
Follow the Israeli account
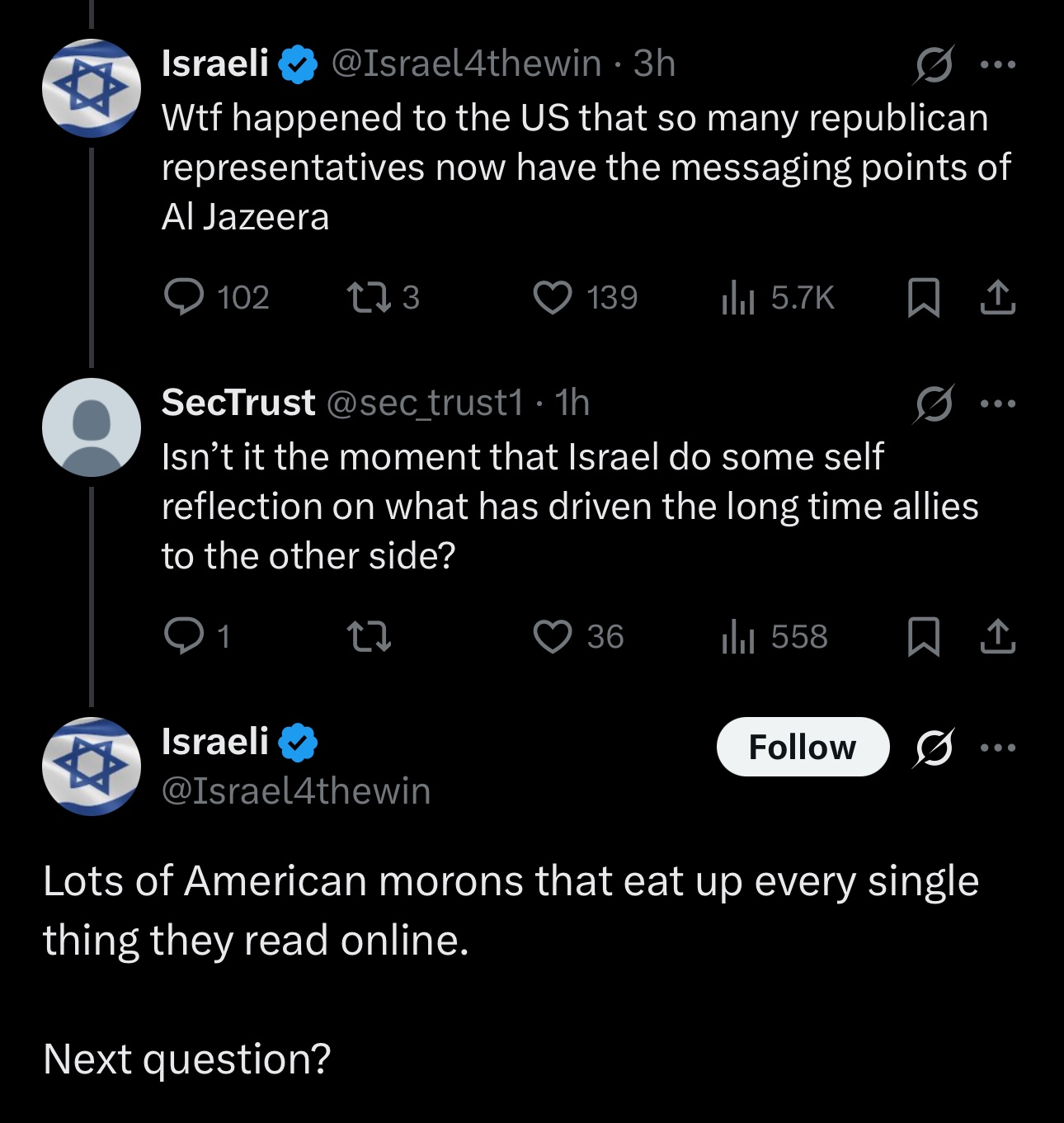pyautogui.click(x=803, y=747)
